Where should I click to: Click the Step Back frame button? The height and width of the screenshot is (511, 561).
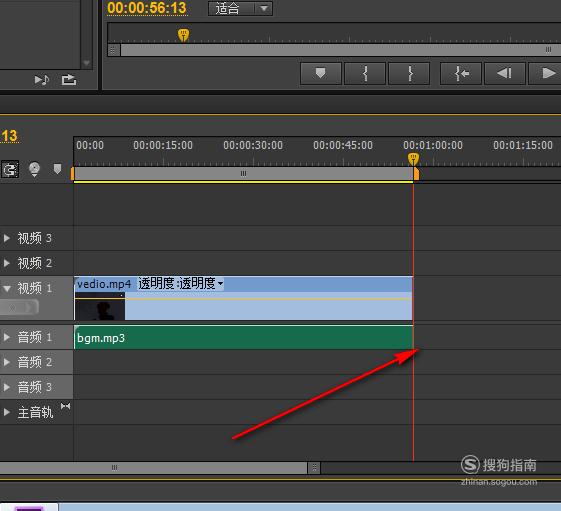tap(505, 73)
